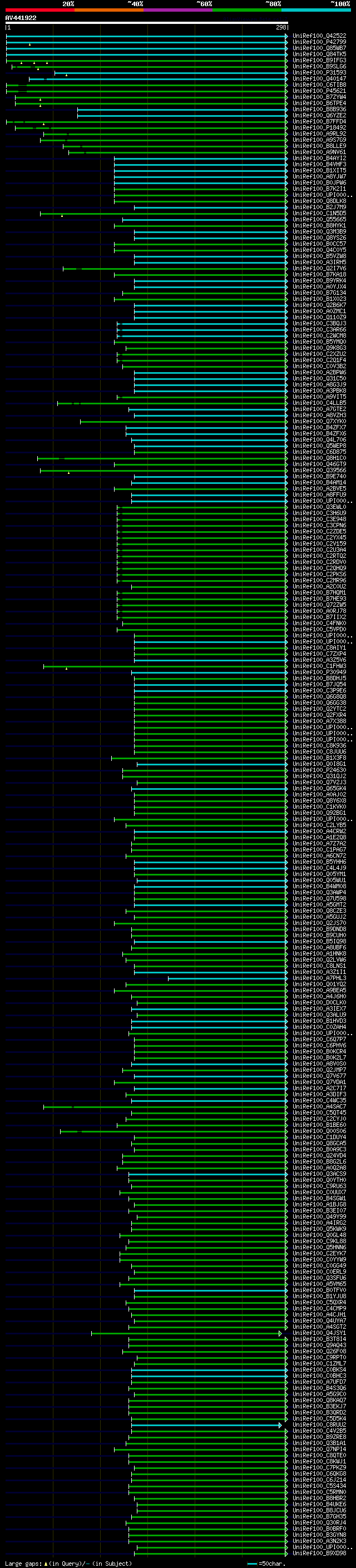356x1568 pixels.
Task: Click the yellow in-Query gap marker in legend
Action: tap(45, 1563)
